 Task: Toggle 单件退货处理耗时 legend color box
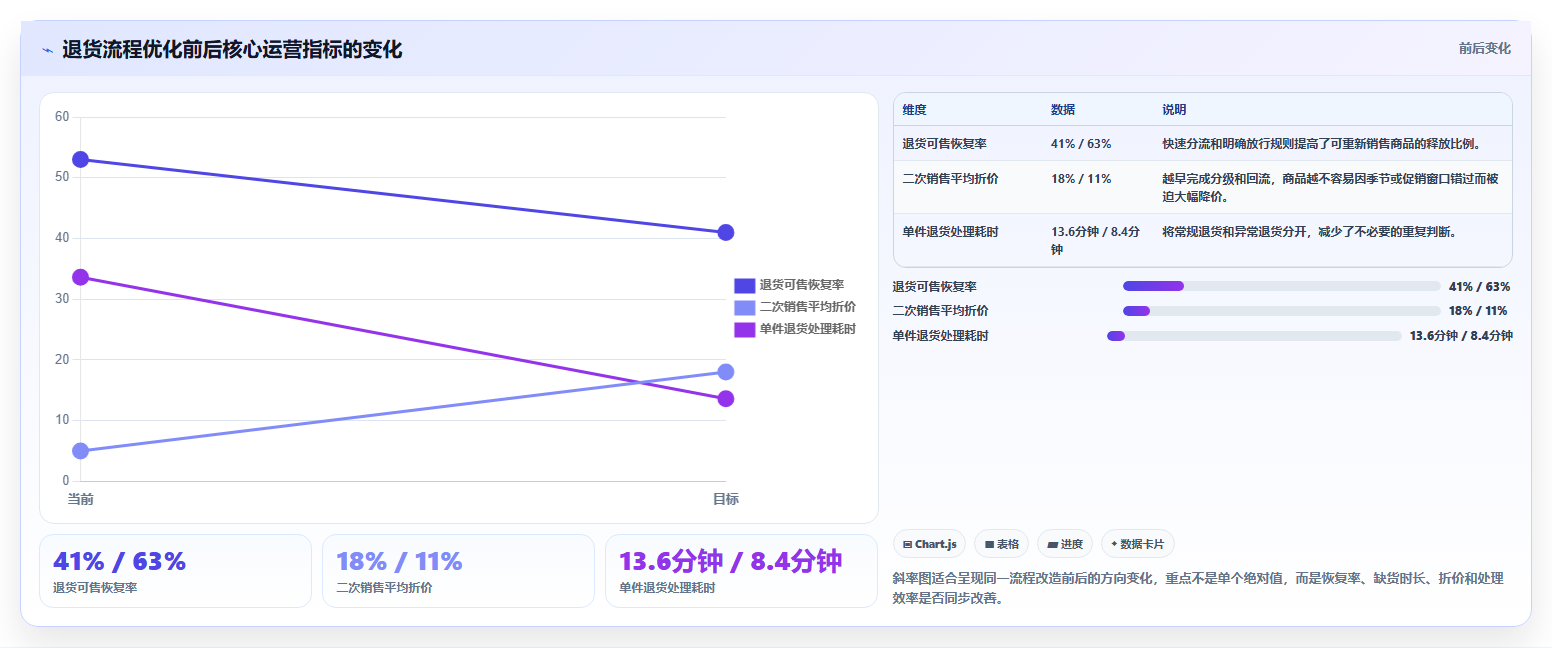pyautogui.click(x=745, y=330)
